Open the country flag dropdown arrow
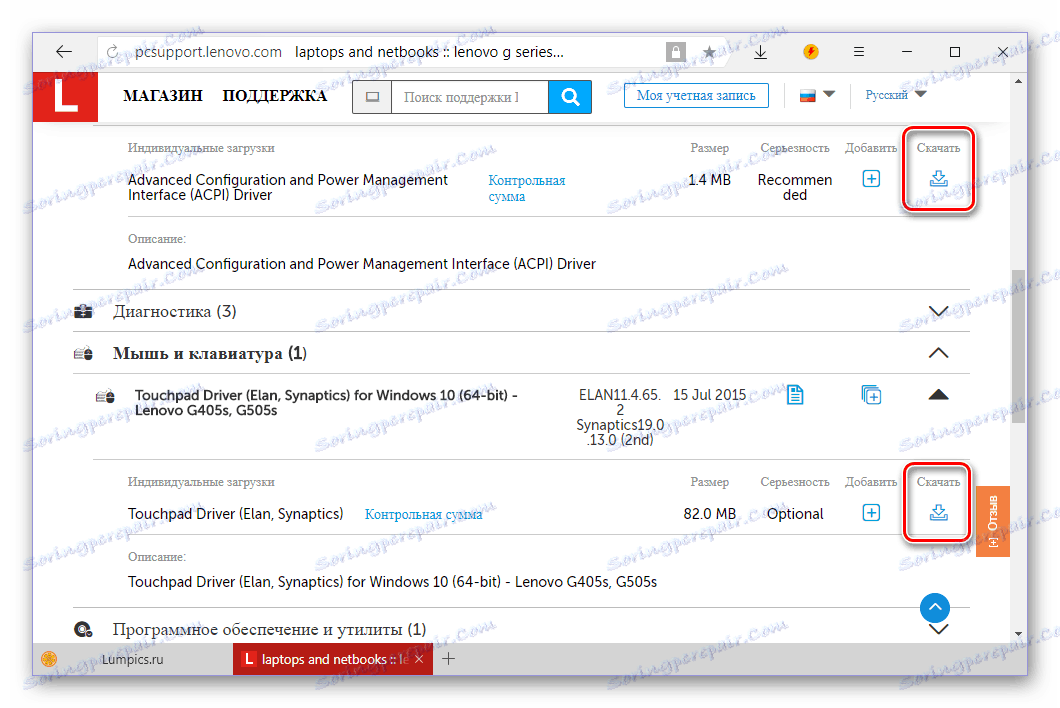This screenshot has height=708, width=1060. (829, 94)
